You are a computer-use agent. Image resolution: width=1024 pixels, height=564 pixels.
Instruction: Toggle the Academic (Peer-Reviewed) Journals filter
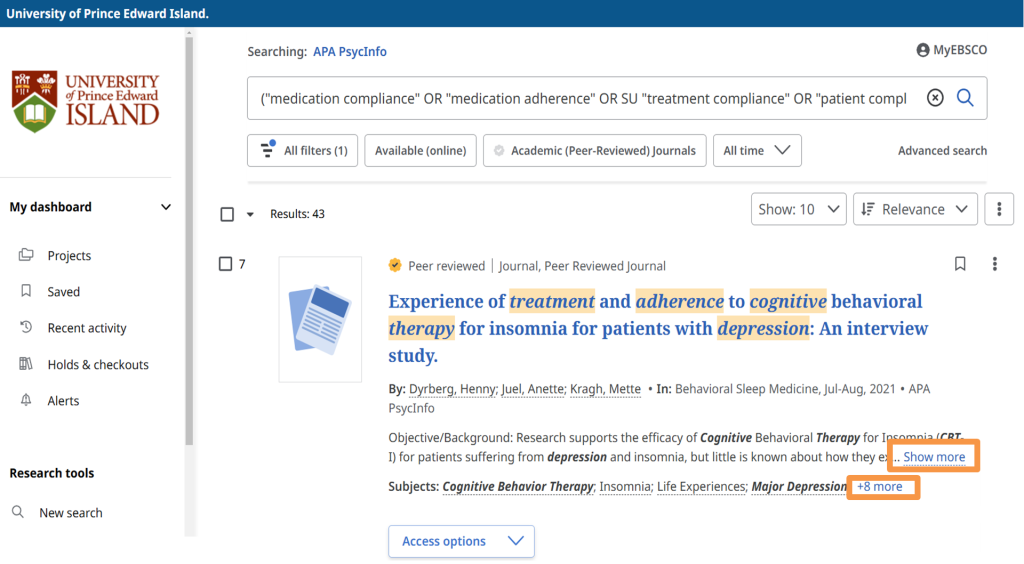point(595,151)
